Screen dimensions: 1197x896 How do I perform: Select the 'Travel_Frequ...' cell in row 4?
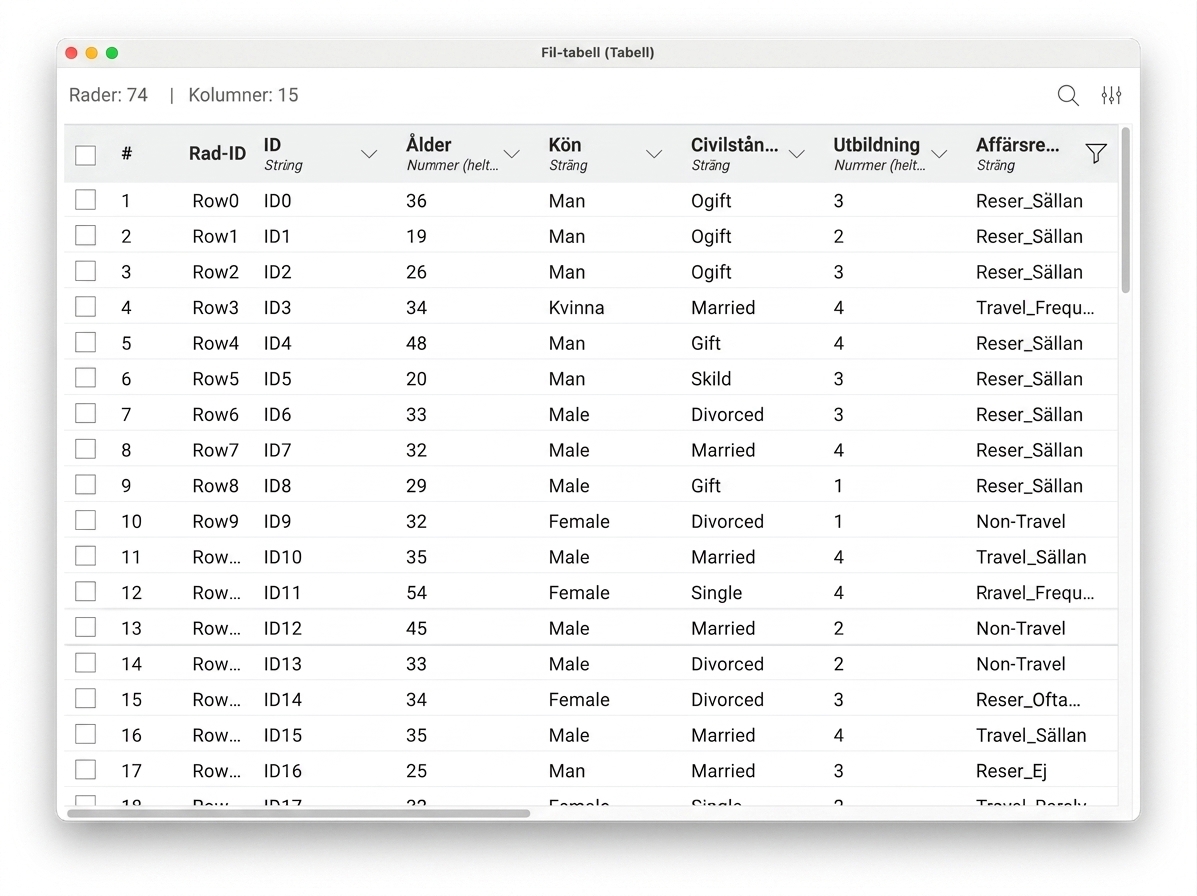coord(1034,308)
